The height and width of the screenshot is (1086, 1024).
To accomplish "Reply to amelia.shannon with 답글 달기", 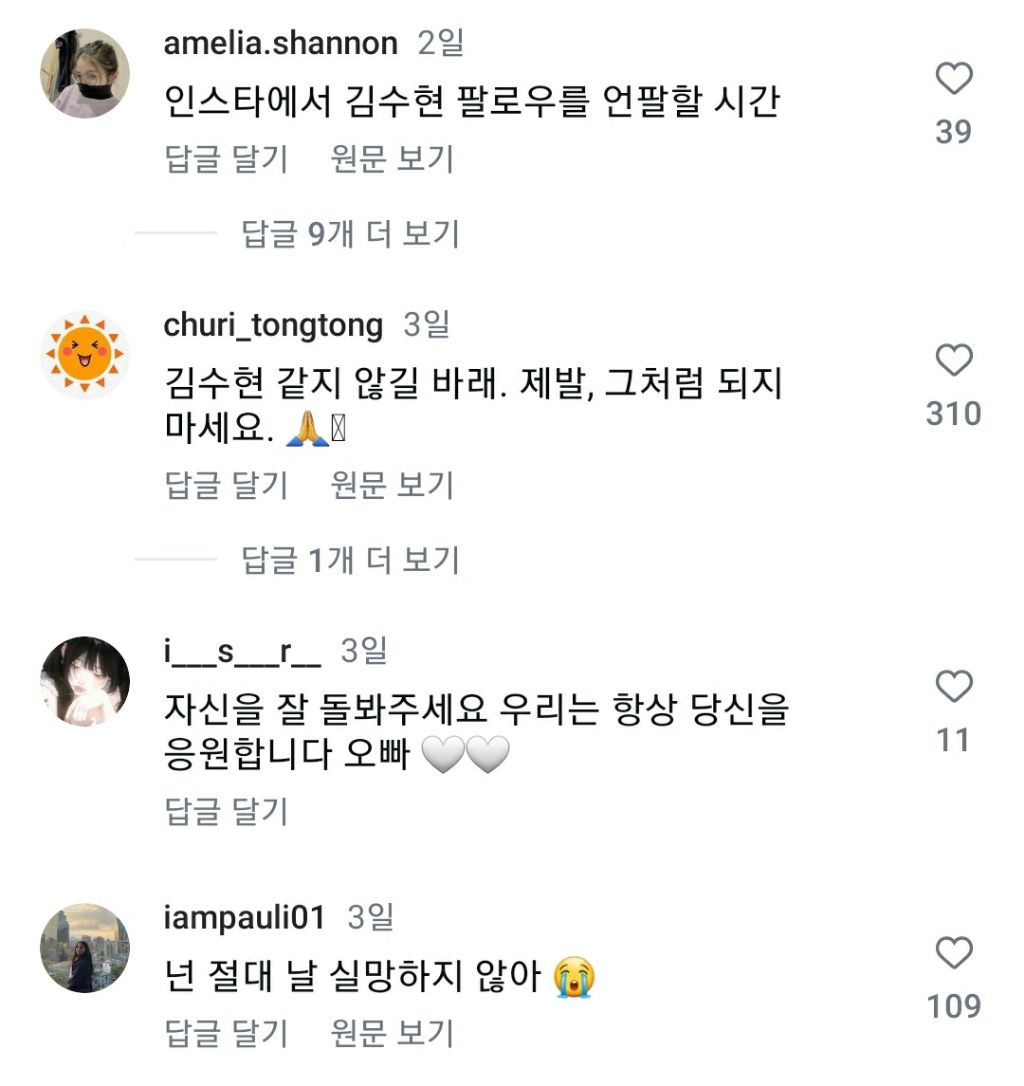I will point(226,159).
